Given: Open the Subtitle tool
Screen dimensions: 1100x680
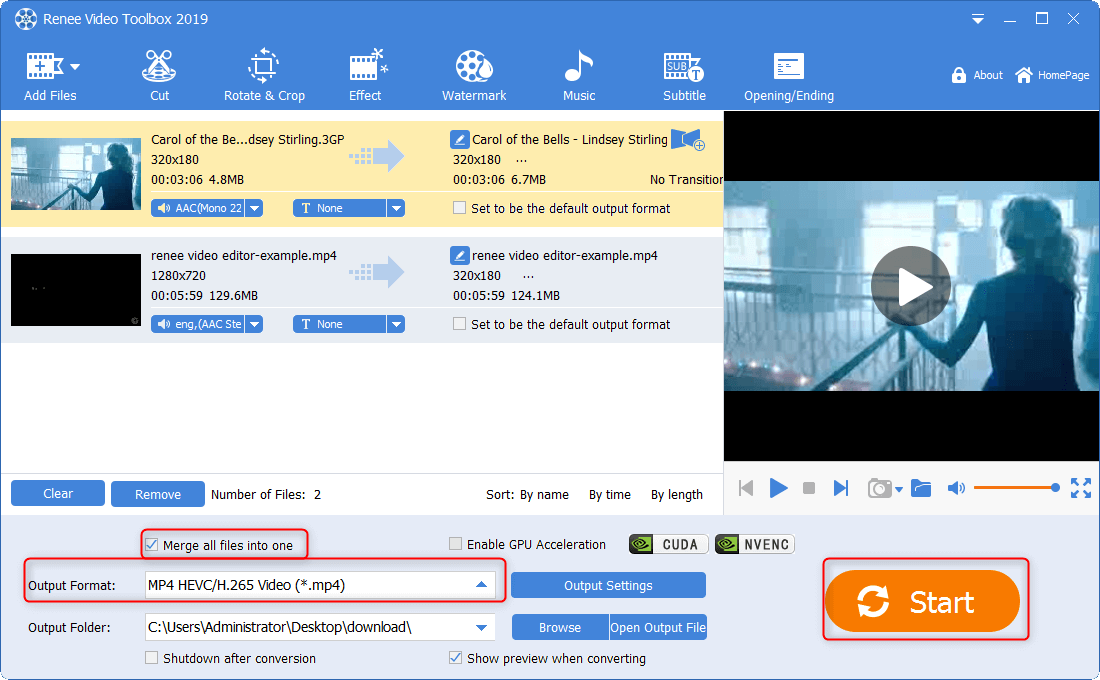Looking at the screenshot, I should pos(684,76).
